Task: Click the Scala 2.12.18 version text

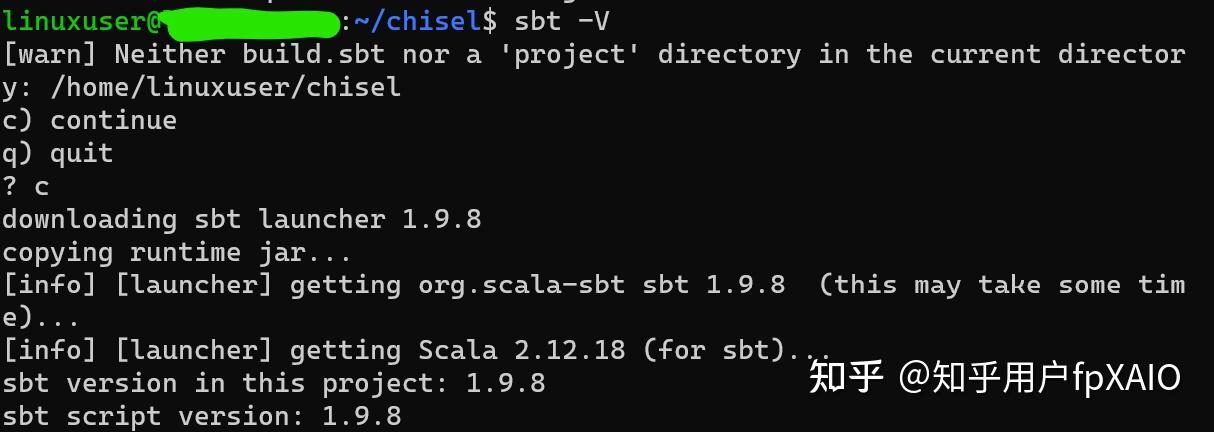Action: pyautogui.click(x=521, y=351)
